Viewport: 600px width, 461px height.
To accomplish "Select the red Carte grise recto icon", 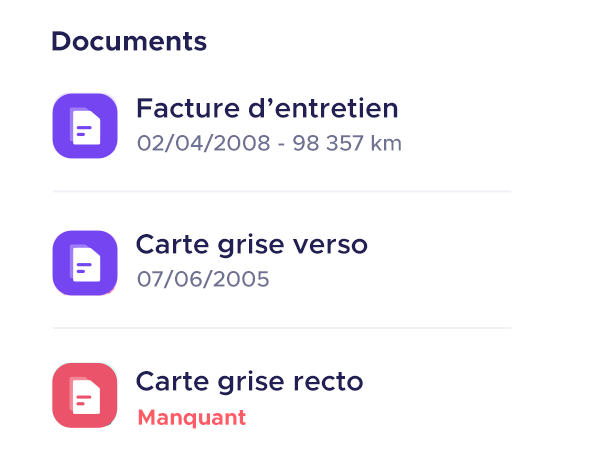I will (x=85, y=396).
